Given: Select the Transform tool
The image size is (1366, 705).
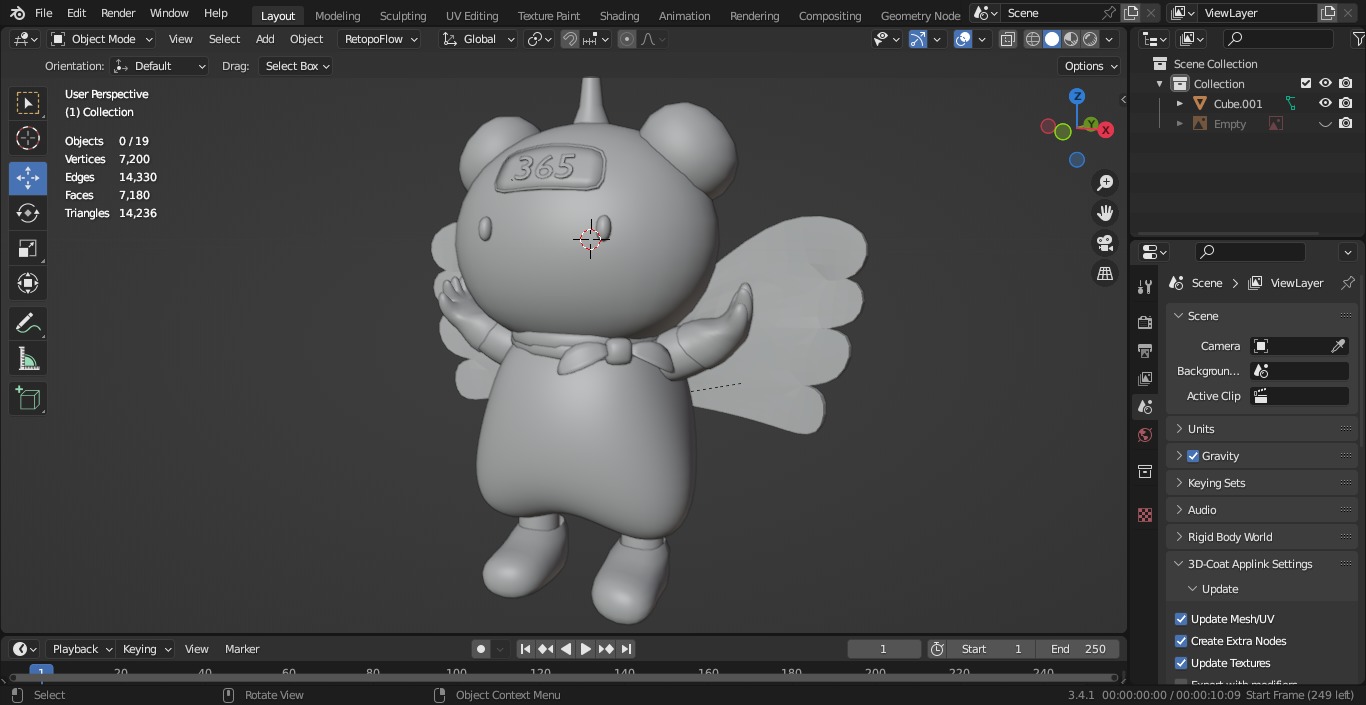Looking at the screenshot, I should (x=28, y=283).
